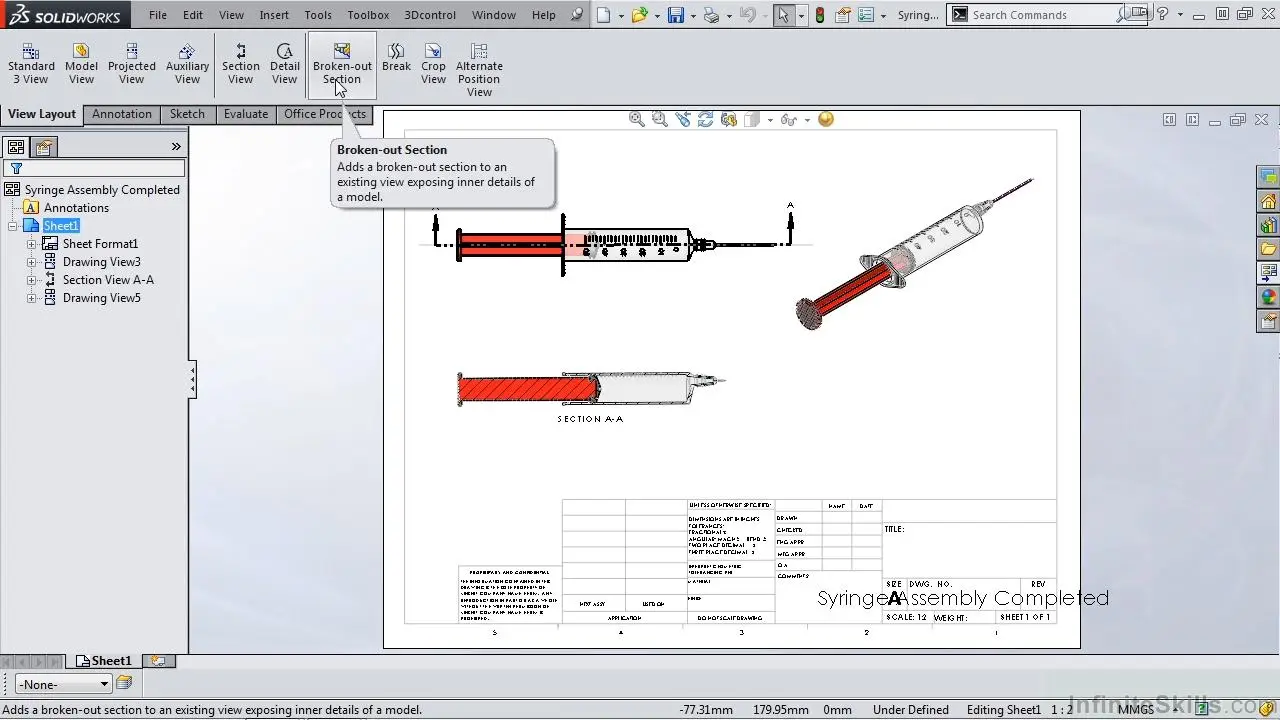Pin the menu bar with the pushpin
The height and width of the screenshot is (720, 1280).
[576, 15]
